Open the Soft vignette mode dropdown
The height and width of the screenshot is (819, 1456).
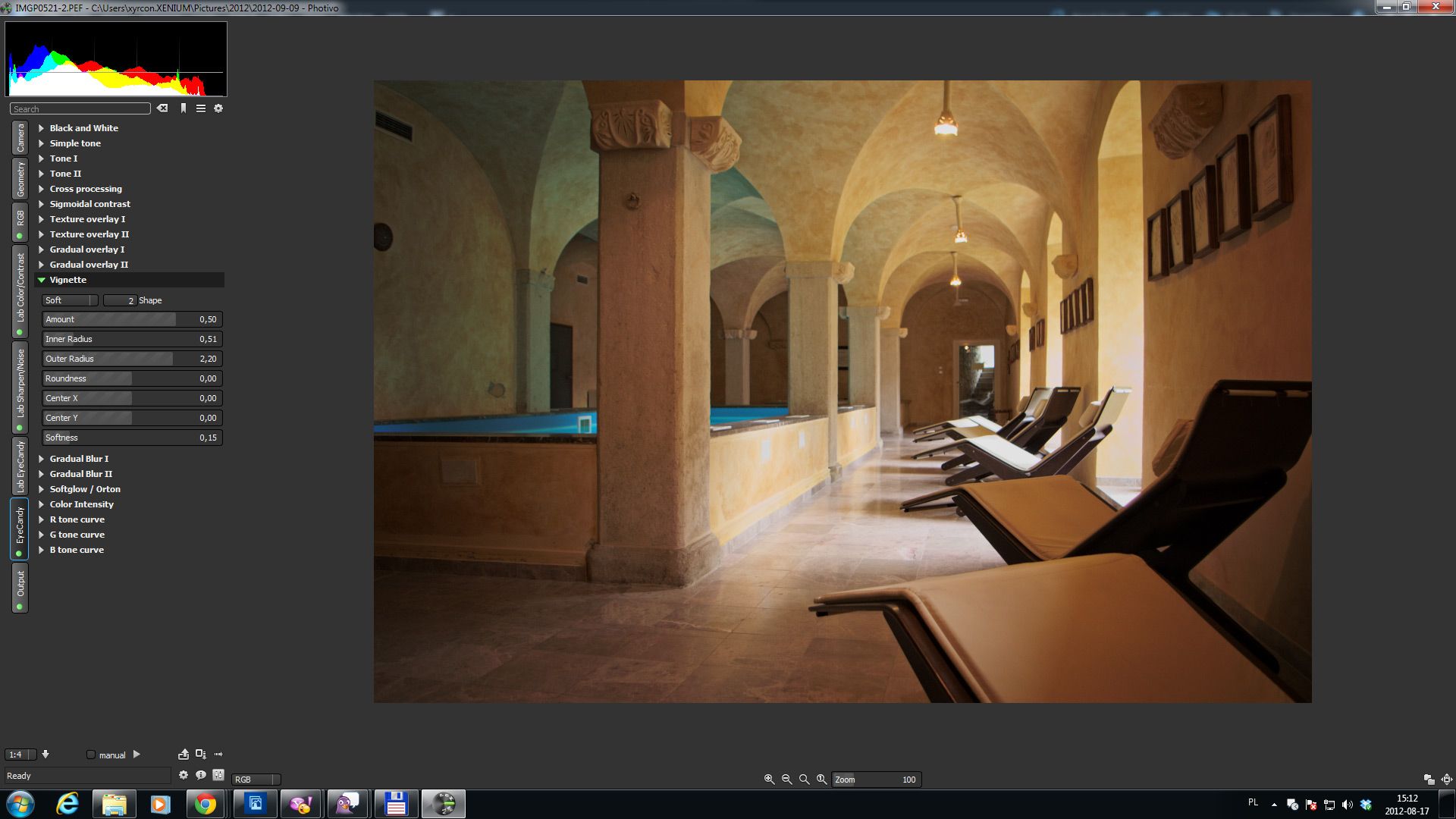pos(70,300)
